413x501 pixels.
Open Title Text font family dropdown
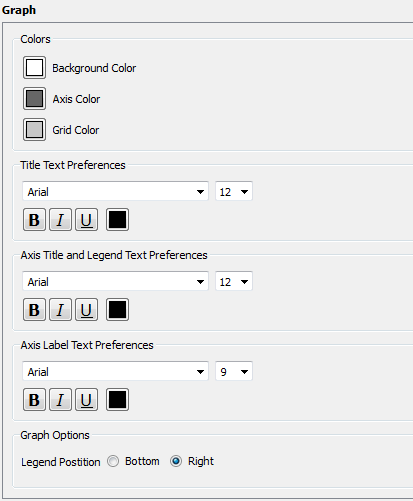(115, 191)
